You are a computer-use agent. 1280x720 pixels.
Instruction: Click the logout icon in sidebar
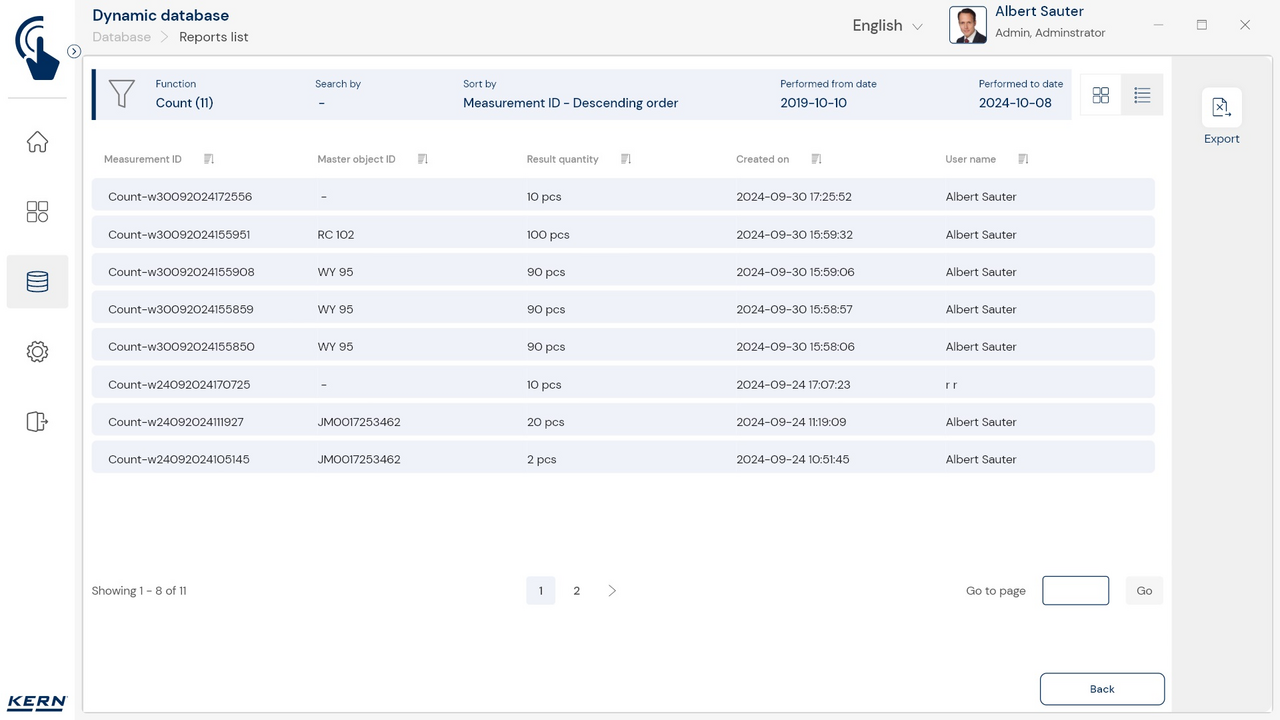[x=37, y=422]
